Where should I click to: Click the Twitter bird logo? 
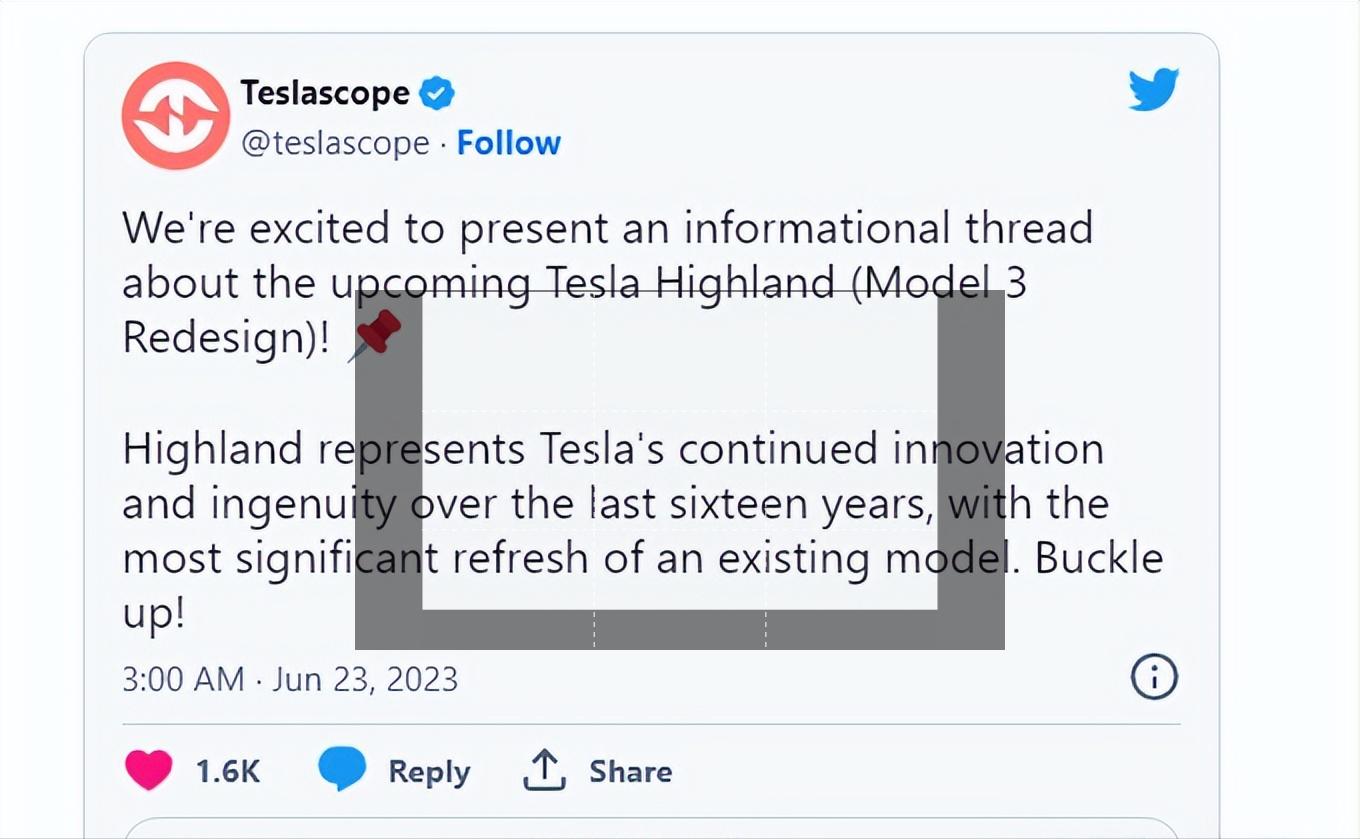(x=1154, y=90)
